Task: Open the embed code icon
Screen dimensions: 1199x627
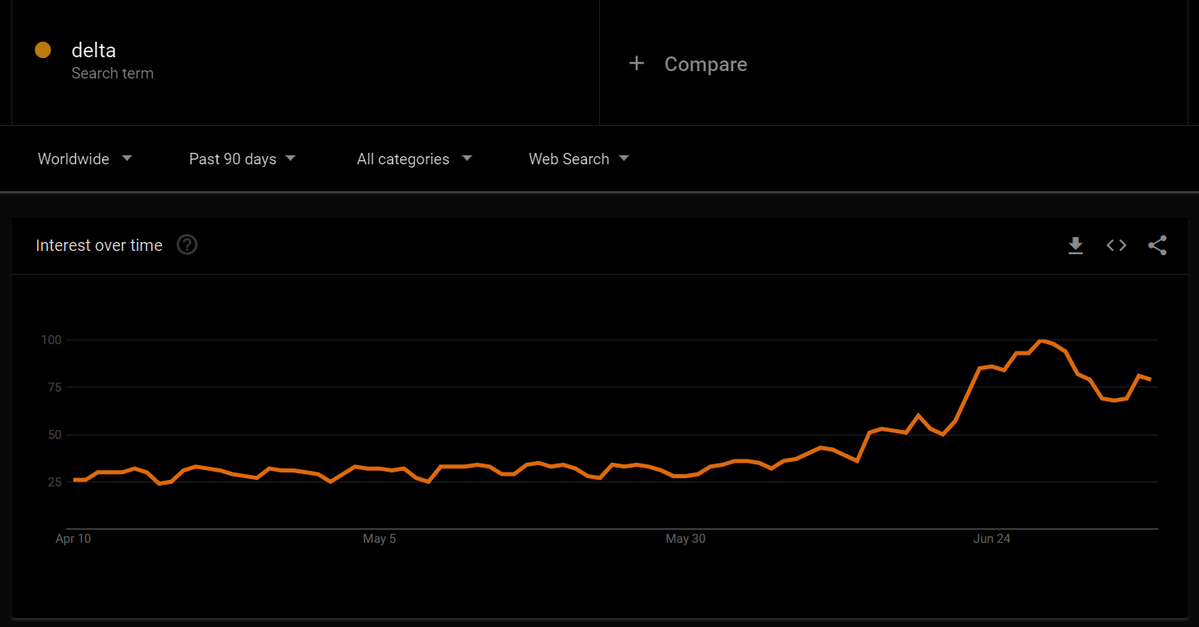Action: (x=1116, y=245)
